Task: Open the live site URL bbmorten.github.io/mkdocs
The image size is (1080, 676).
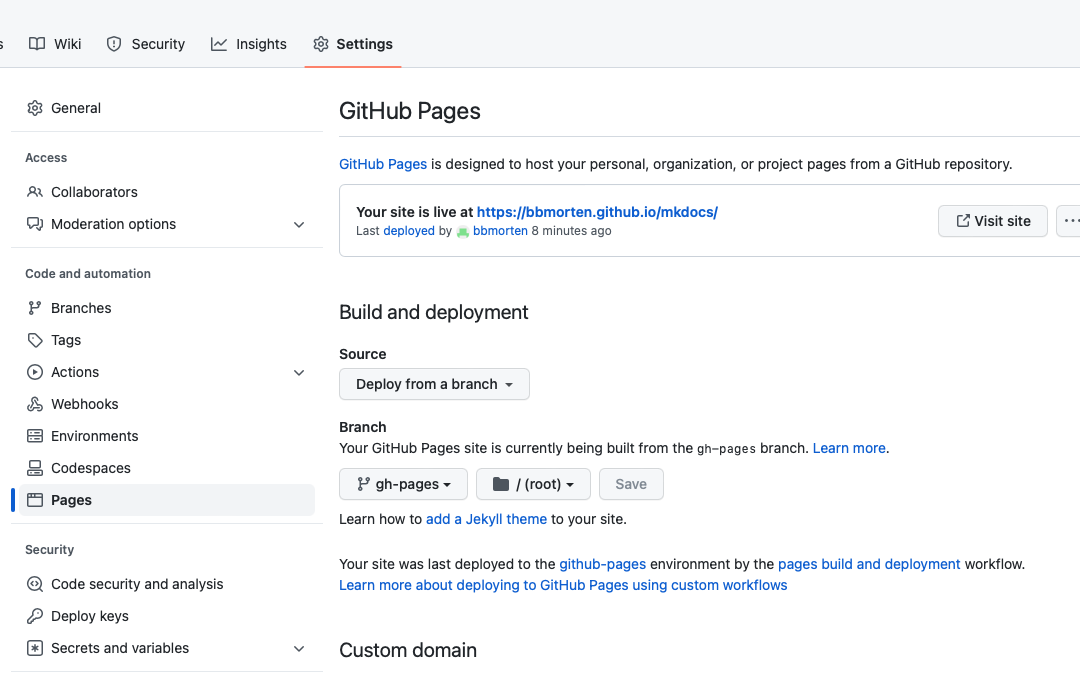Action: tap(597, 212)
